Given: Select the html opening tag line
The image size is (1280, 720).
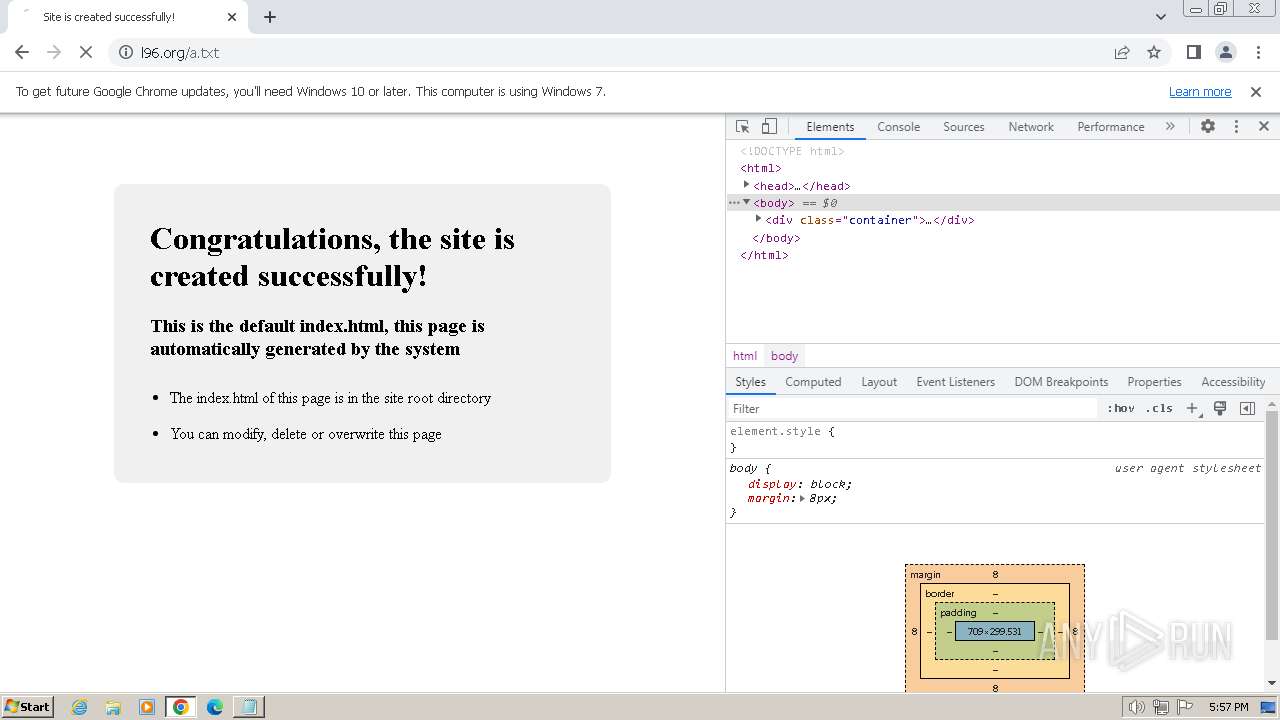Looking at the screenshot, I should [x=761, y=168].
